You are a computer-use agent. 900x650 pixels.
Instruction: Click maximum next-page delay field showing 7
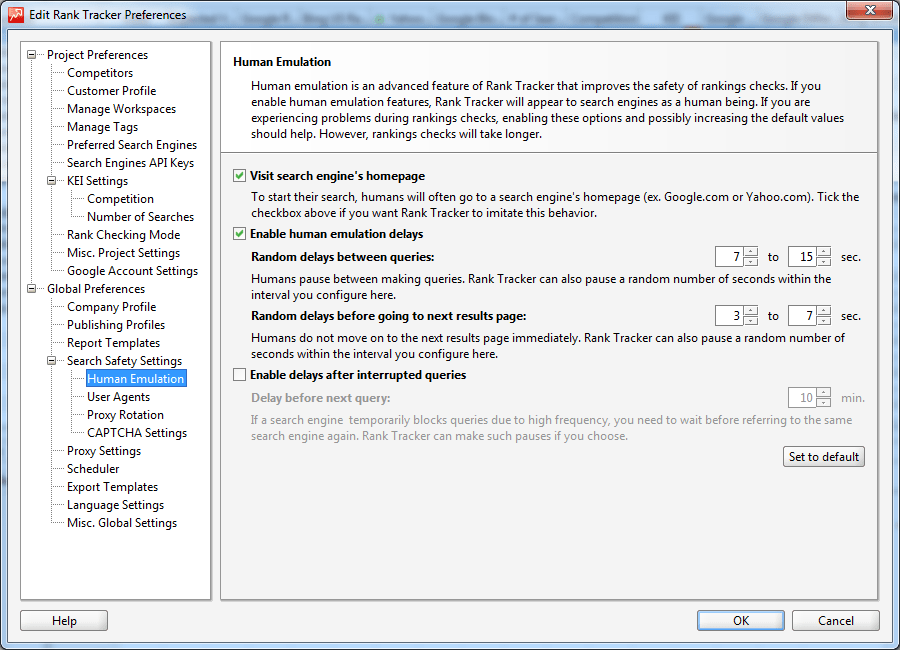tap(802, 316)
